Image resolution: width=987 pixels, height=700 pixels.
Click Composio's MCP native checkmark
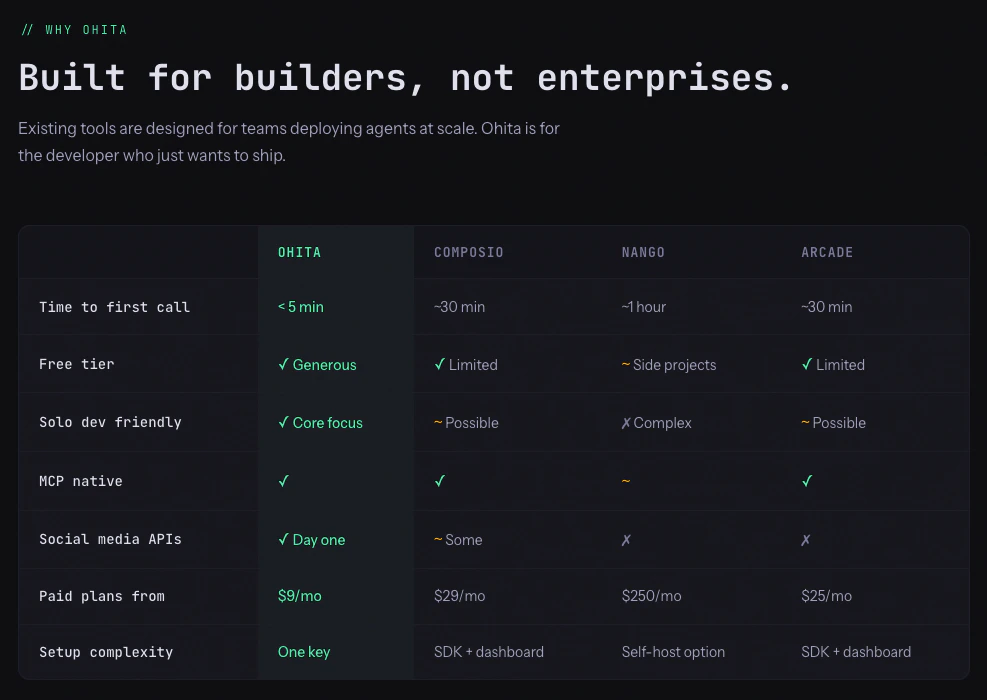(439, 481)
